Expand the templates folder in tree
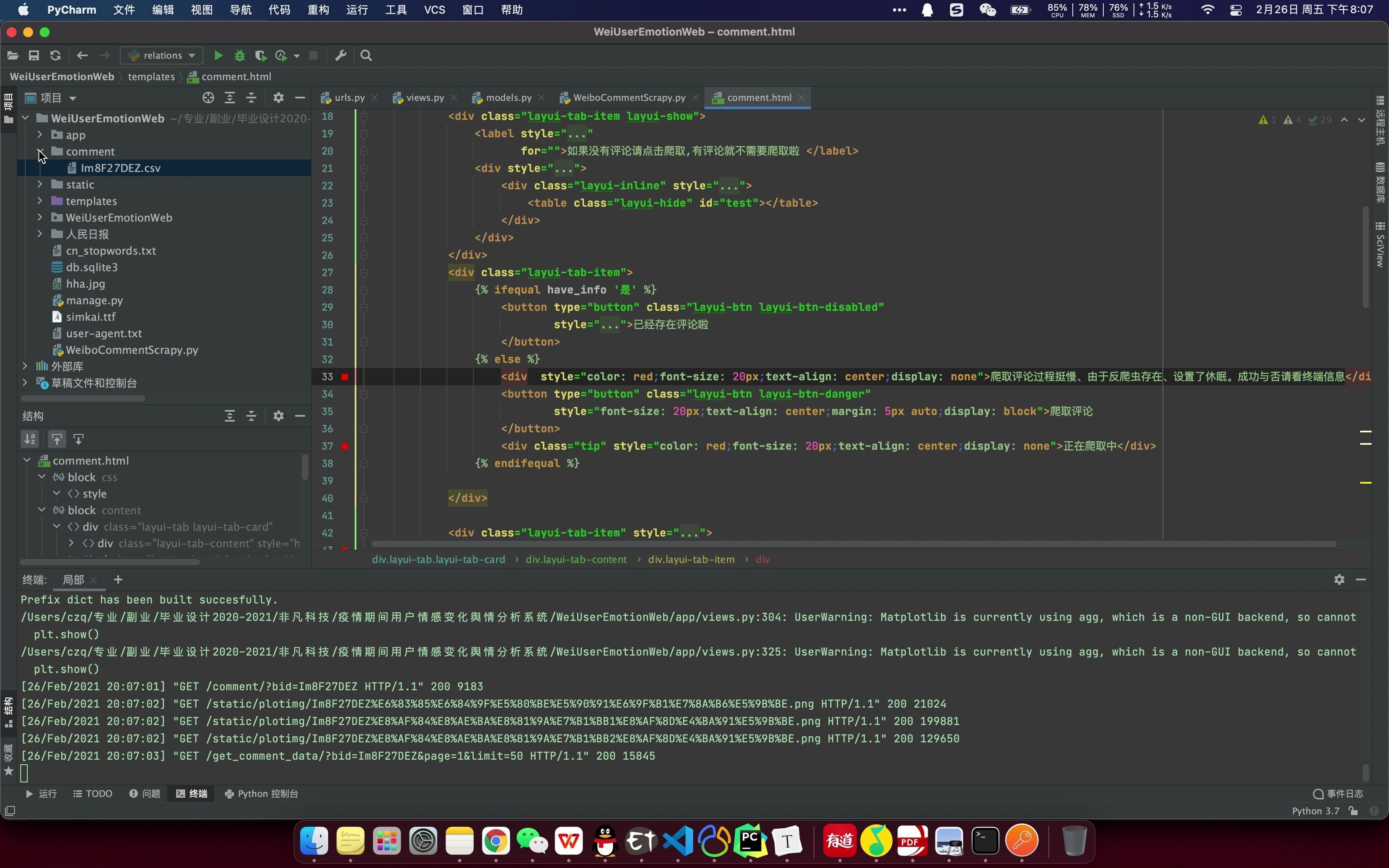Viewport: 1389px width, 868px height. (x=40, y=202)
